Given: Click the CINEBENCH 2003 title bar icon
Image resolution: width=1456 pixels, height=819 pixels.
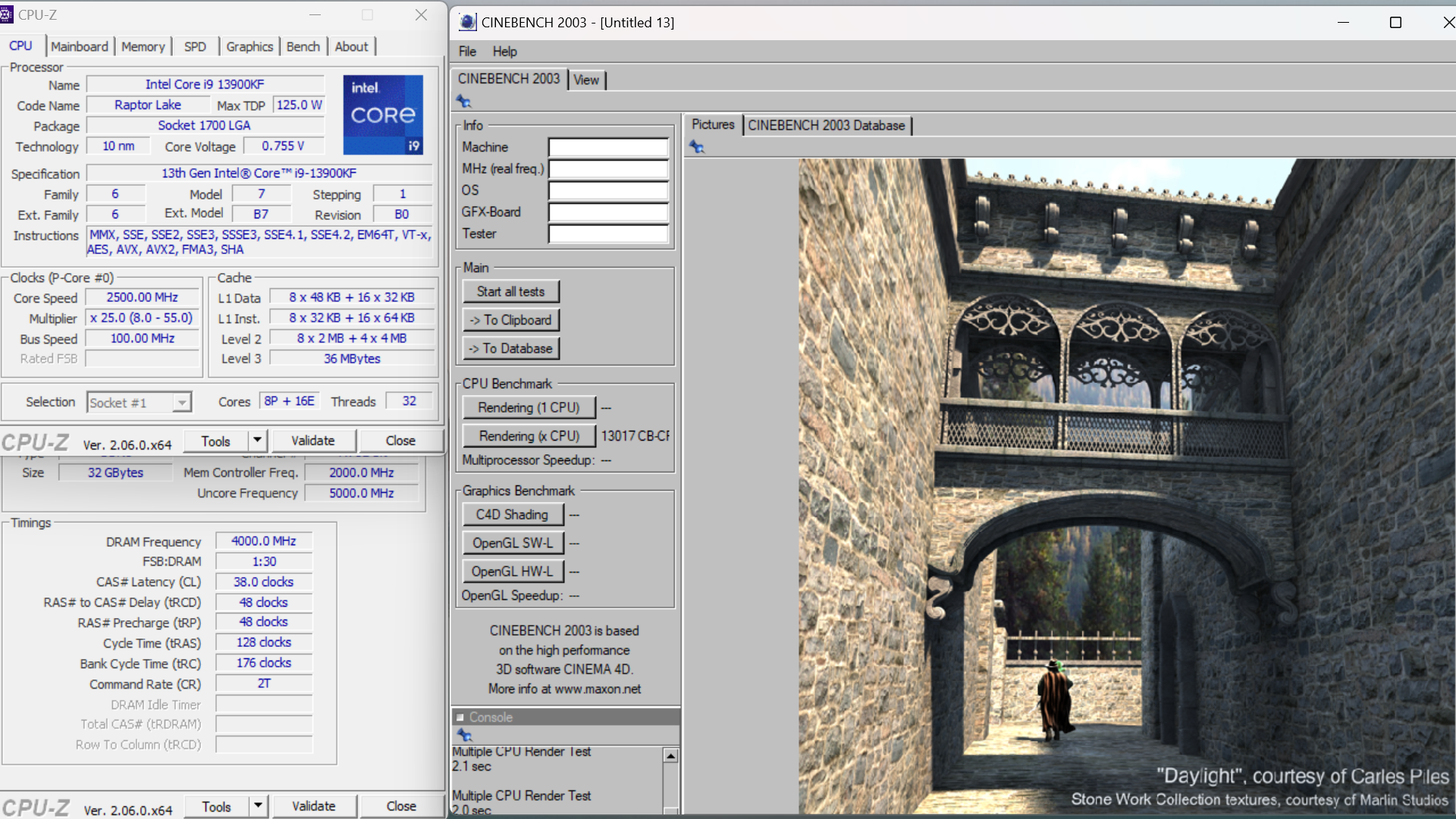Looking at the screenshot, I should pos(468,22).
